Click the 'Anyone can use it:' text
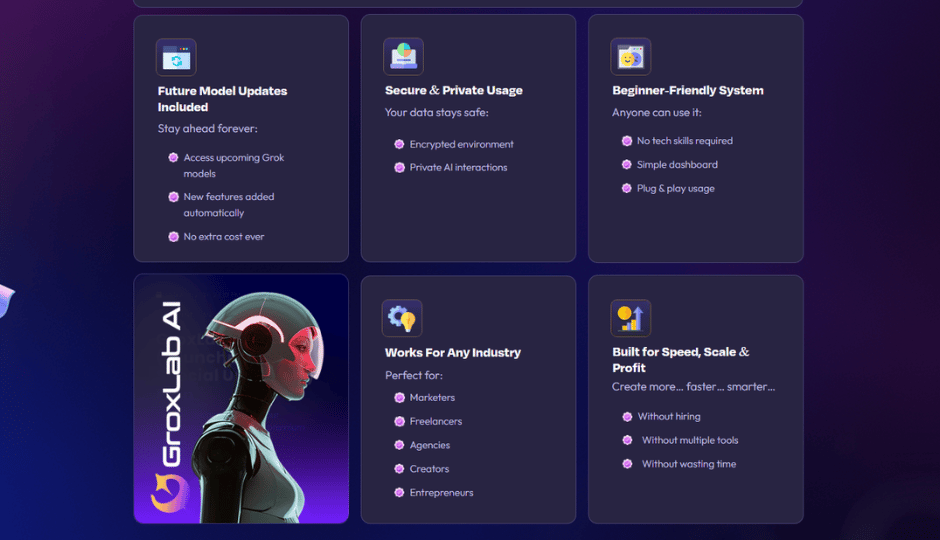This screenshot has width=940, height=540. coord(656,112)
